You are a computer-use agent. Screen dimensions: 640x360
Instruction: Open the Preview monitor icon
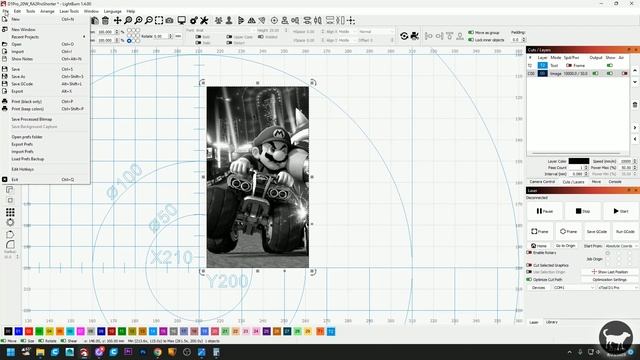[182, 20]
